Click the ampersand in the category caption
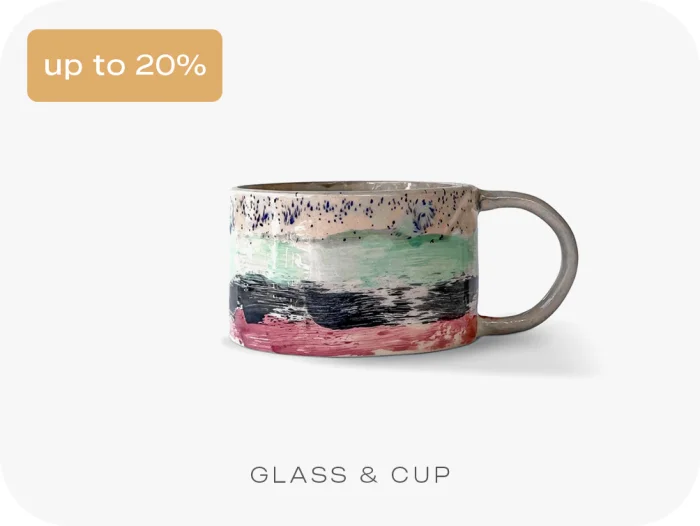Screen dimensions: 700x526 (x=369, y=475)
